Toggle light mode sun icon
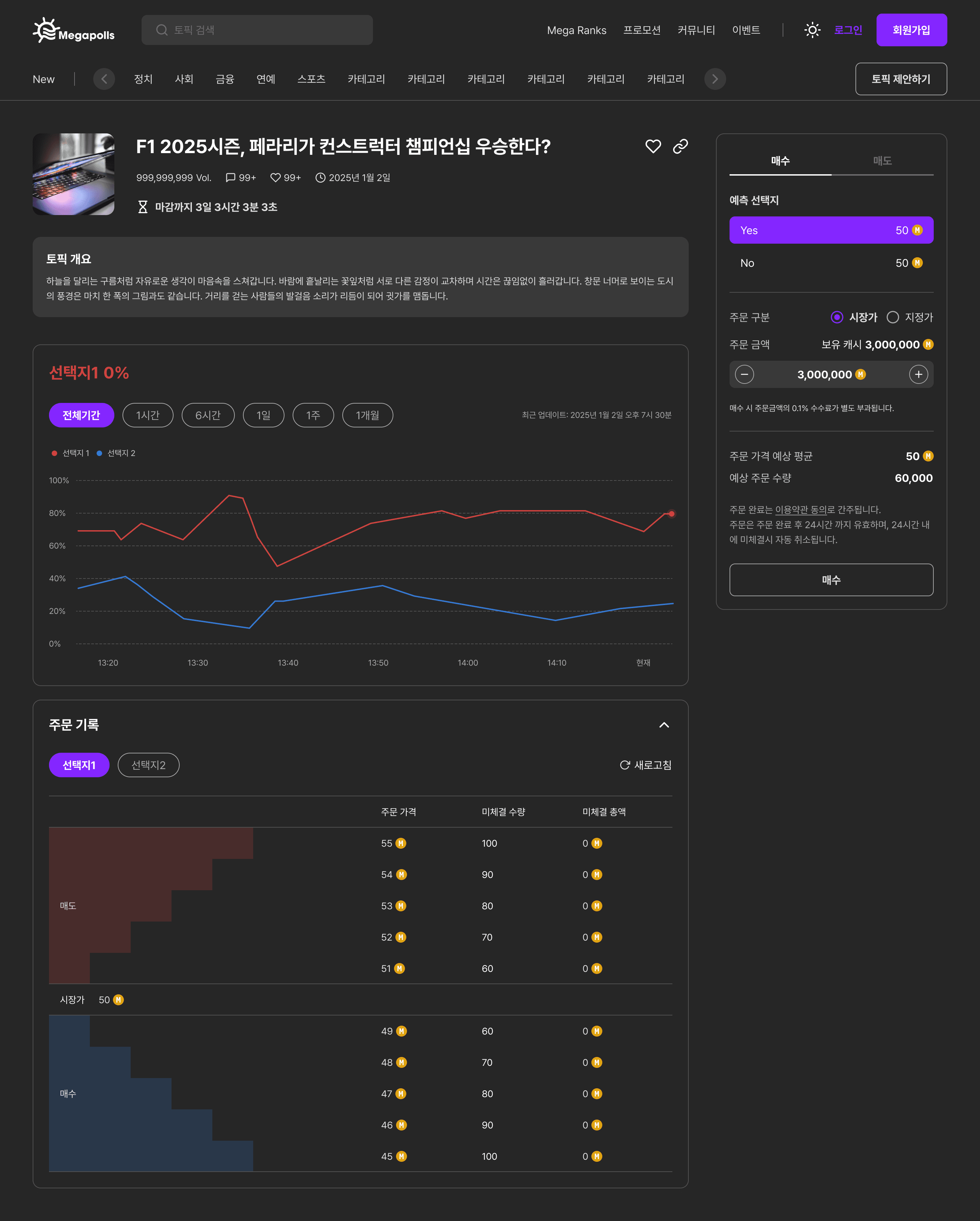This screenshot has width=980, height=1221. pyautogui.click(x=812, y=30)
